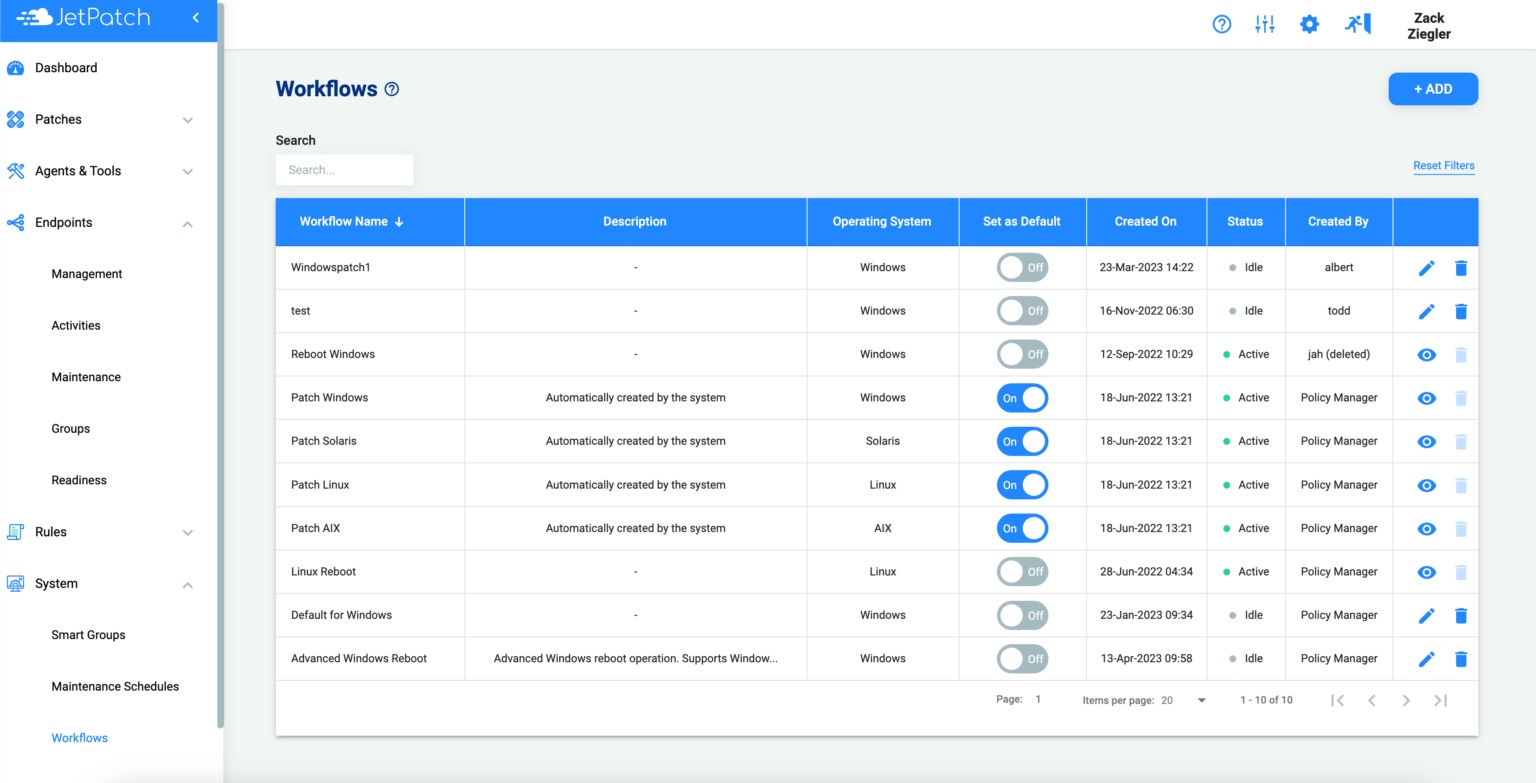The width and height of the screenshot is (1536, 783).
Task: Click the help question mark icon near profile
Action: [1221, 23]
